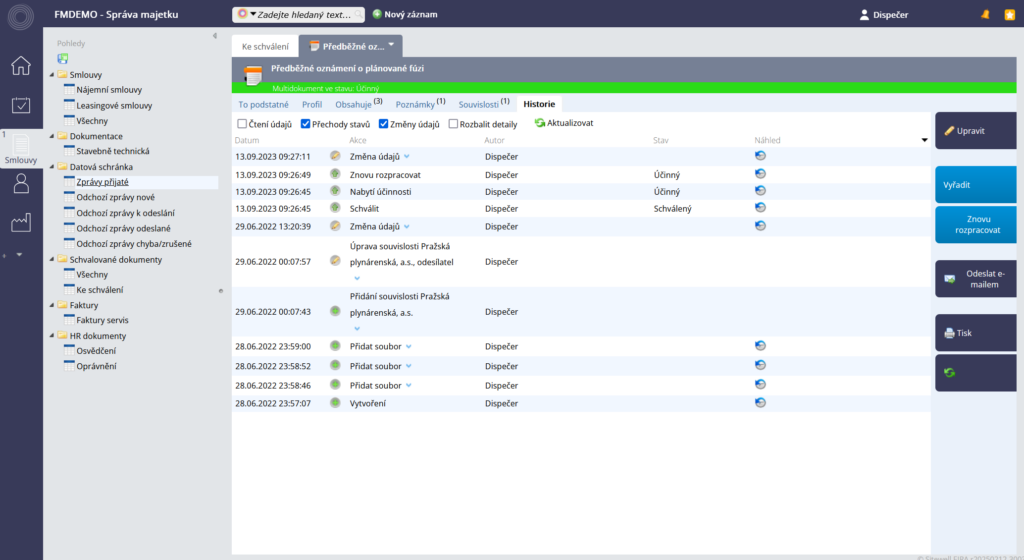
Task: Expand details of first Změna údajů row
Action: pos(407,157)
